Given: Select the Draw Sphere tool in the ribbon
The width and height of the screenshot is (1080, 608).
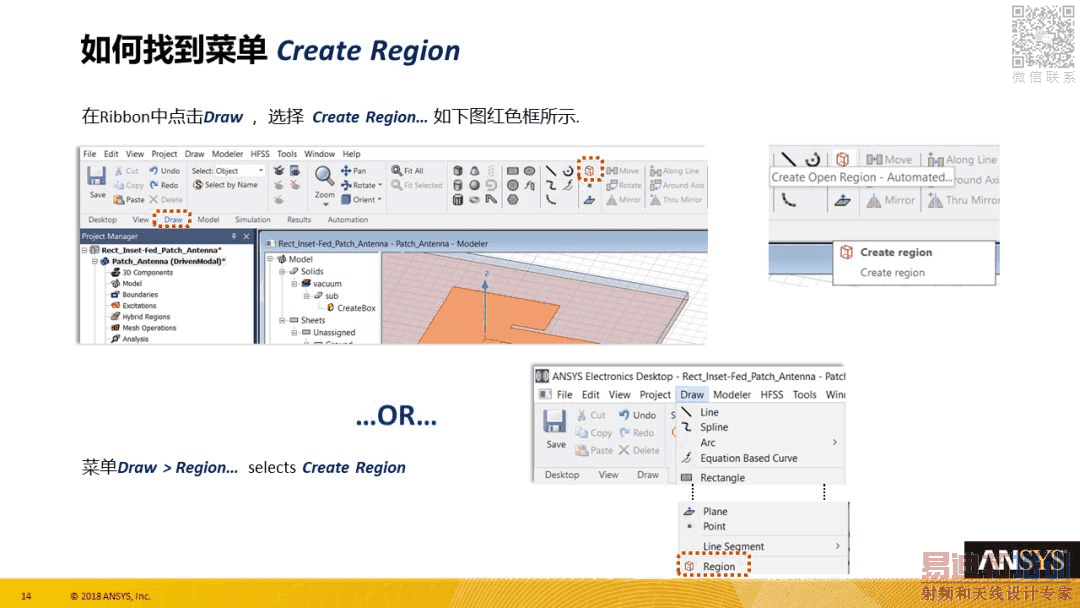Looking at the screenshot, I should tap(474, 185).
